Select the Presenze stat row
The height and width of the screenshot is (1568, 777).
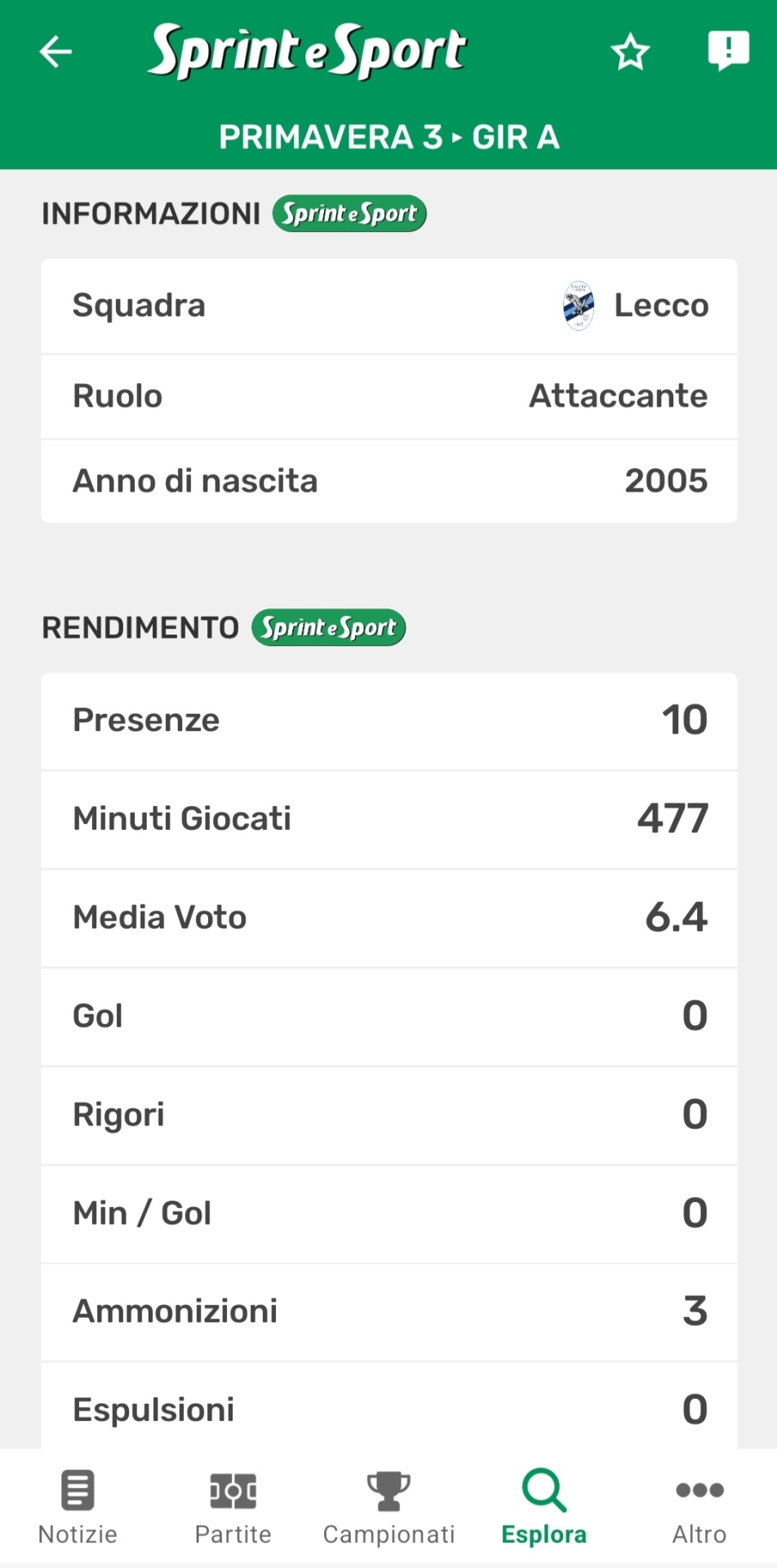pos(388,720)
